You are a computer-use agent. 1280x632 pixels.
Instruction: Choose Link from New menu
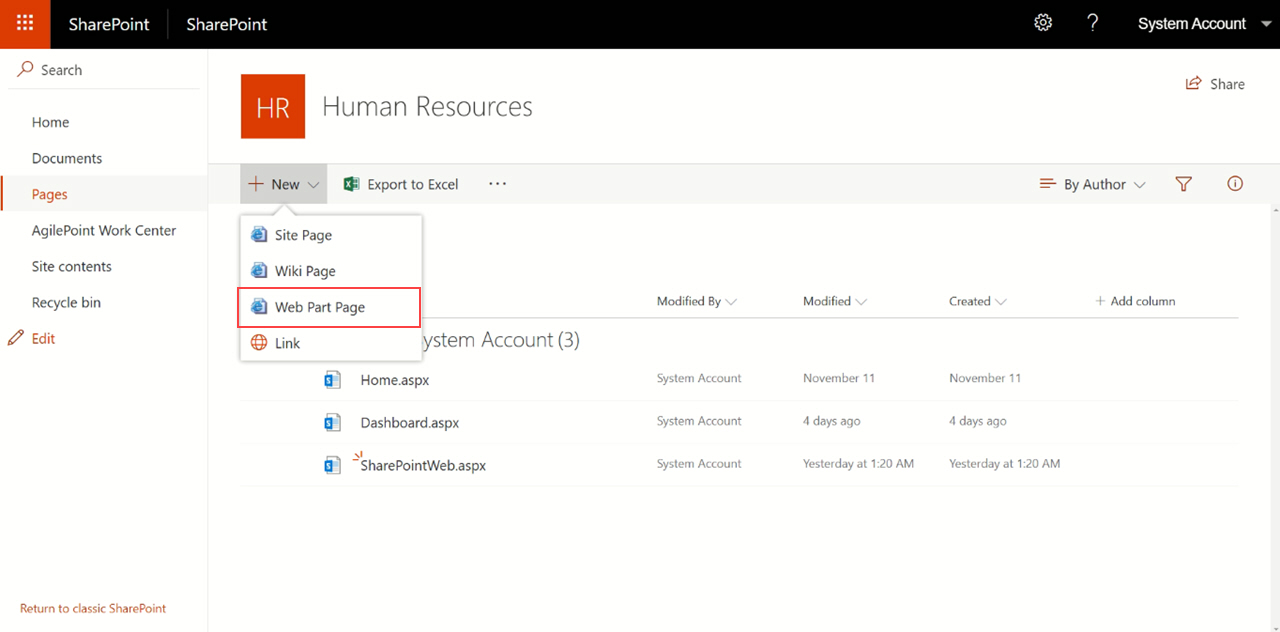(331, 343)
